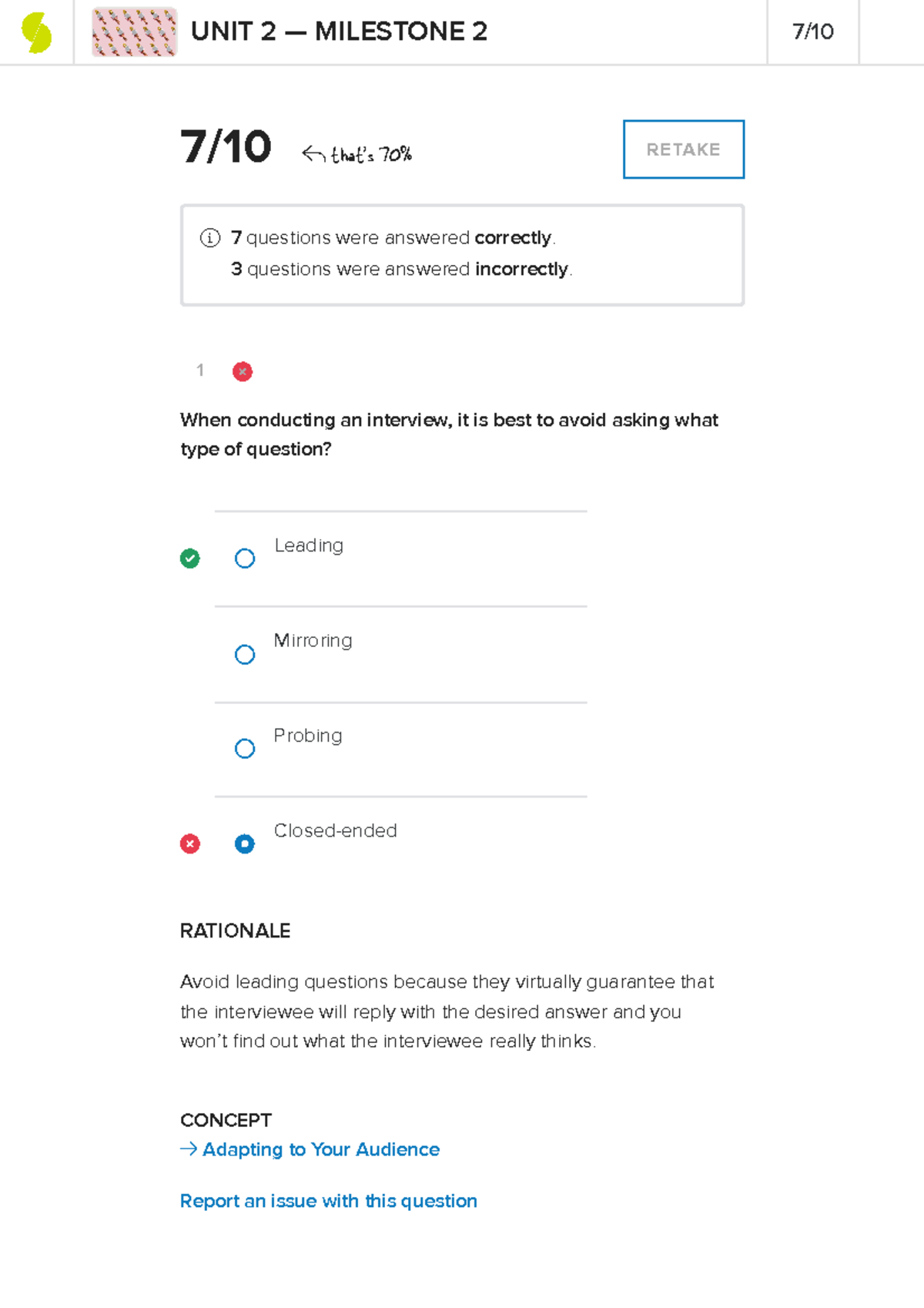Screen dimensions: 924x1308
Task: Select the Leading radio button
Action: click(x=244, y=558)
